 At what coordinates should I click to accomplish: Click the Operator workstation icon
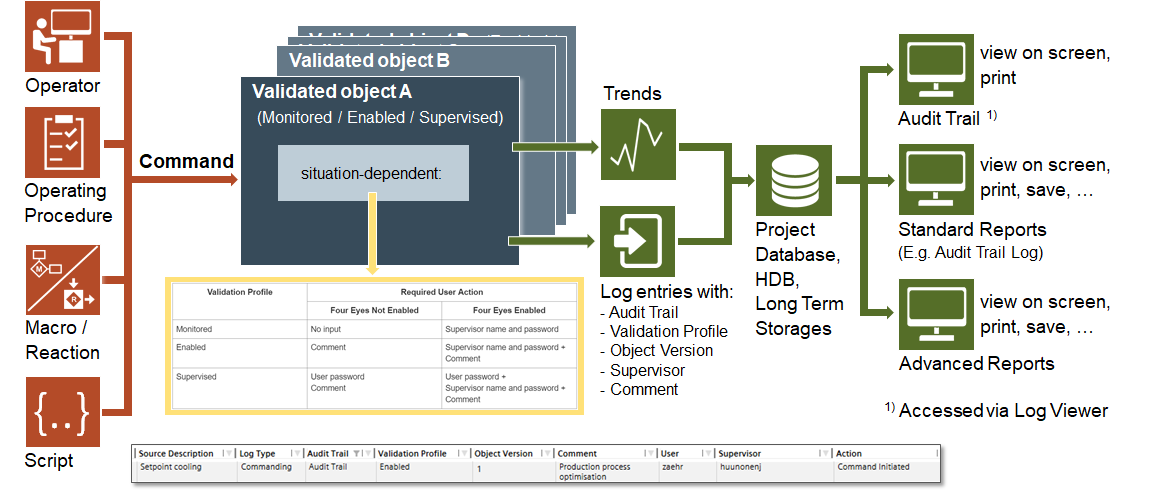pyautogui.click(x=62, y=36)
